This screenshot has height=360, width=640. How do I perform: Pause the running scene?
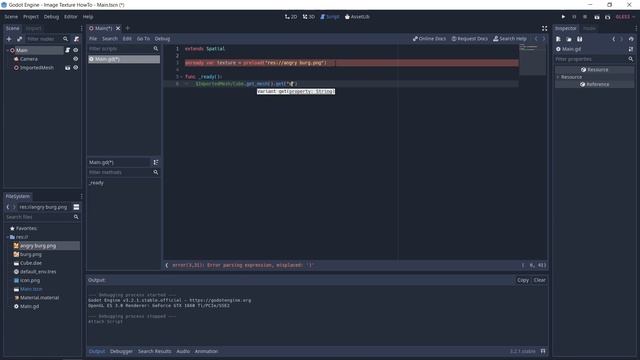point(574,17)
